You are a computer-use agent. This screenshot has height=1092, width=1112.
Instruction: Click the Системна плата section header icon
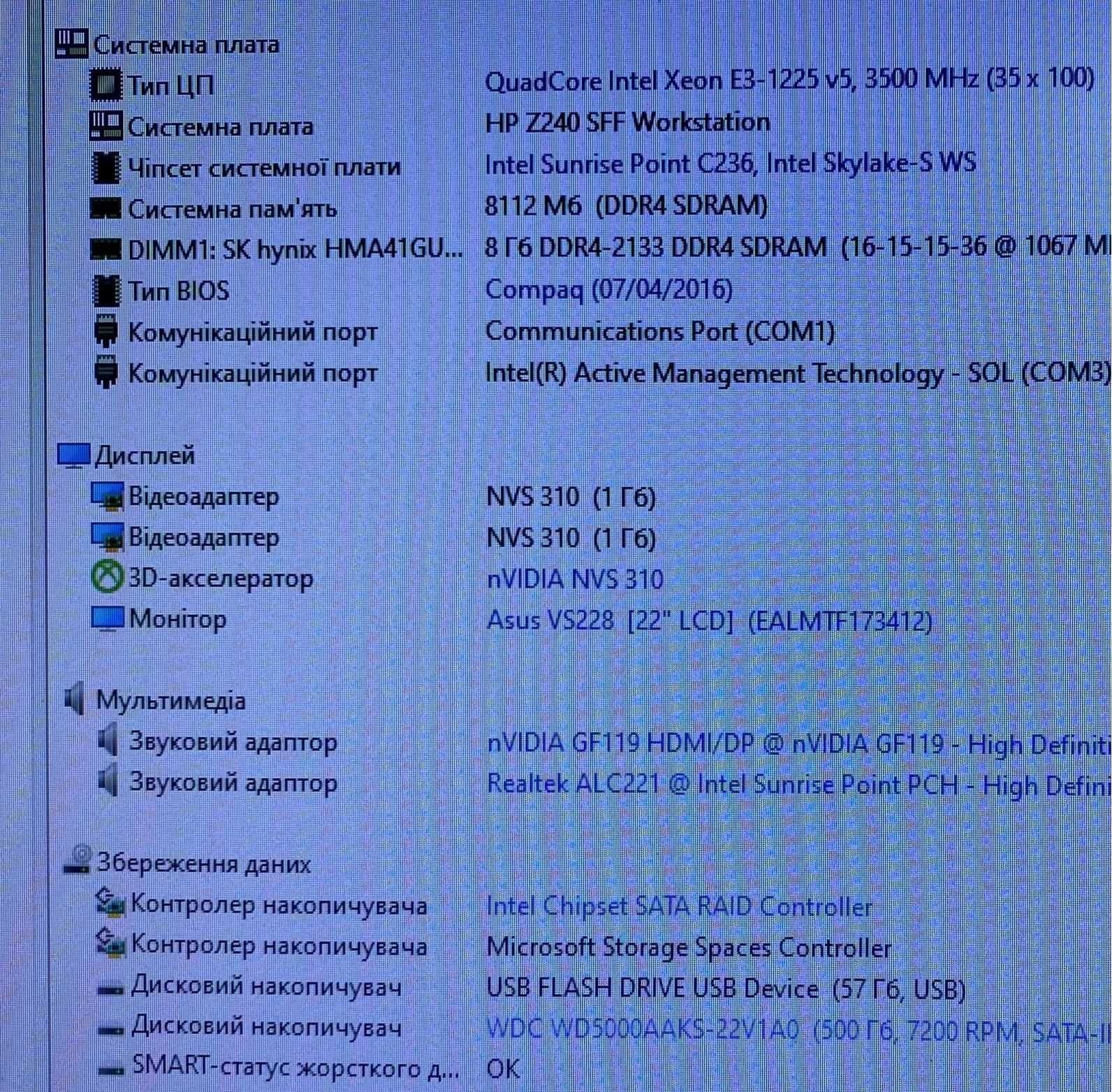(x=71, y=44)
